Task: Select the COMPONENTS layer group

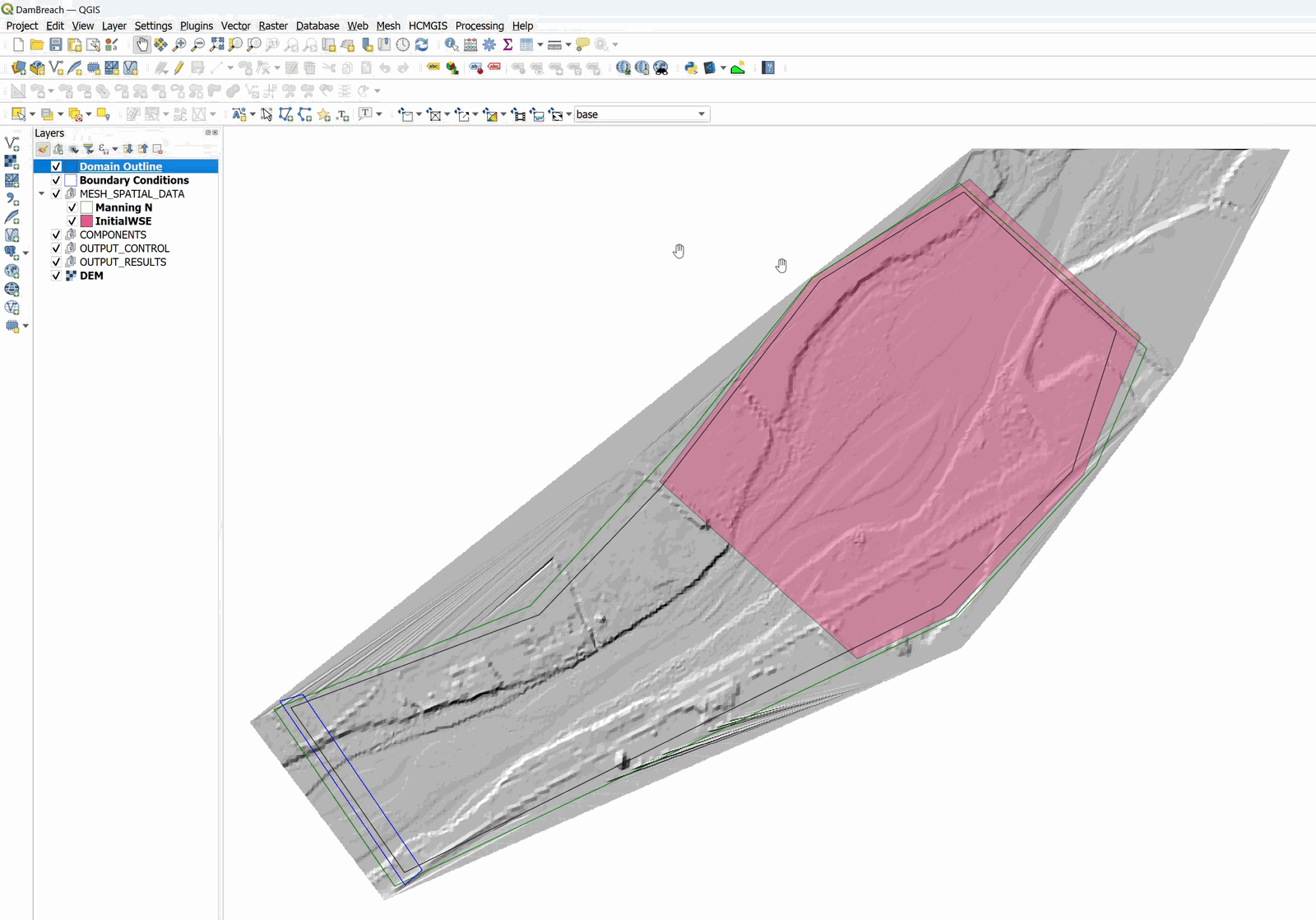Action: point(113,235)
